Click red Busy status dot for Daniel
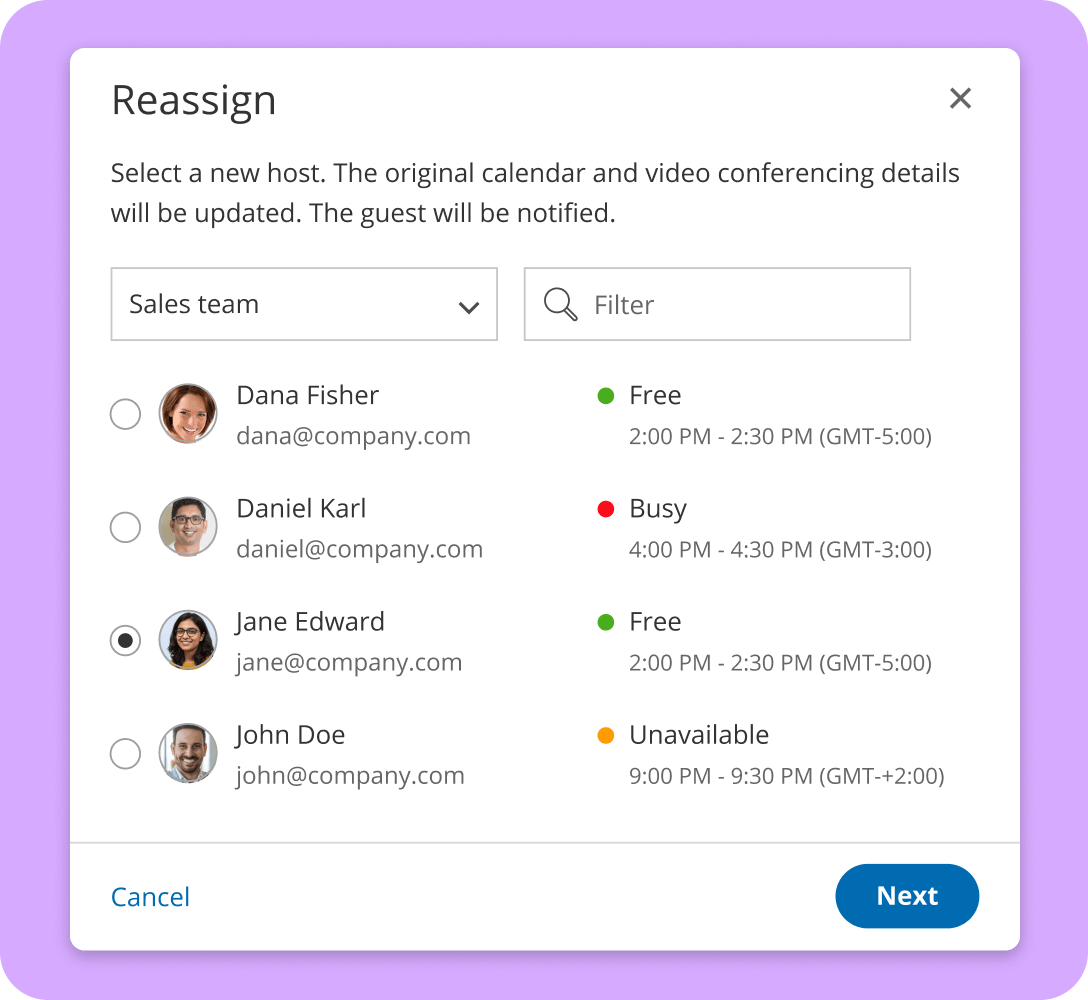Viewport: 1088px width, 1000px height. [x=605, y=509]
